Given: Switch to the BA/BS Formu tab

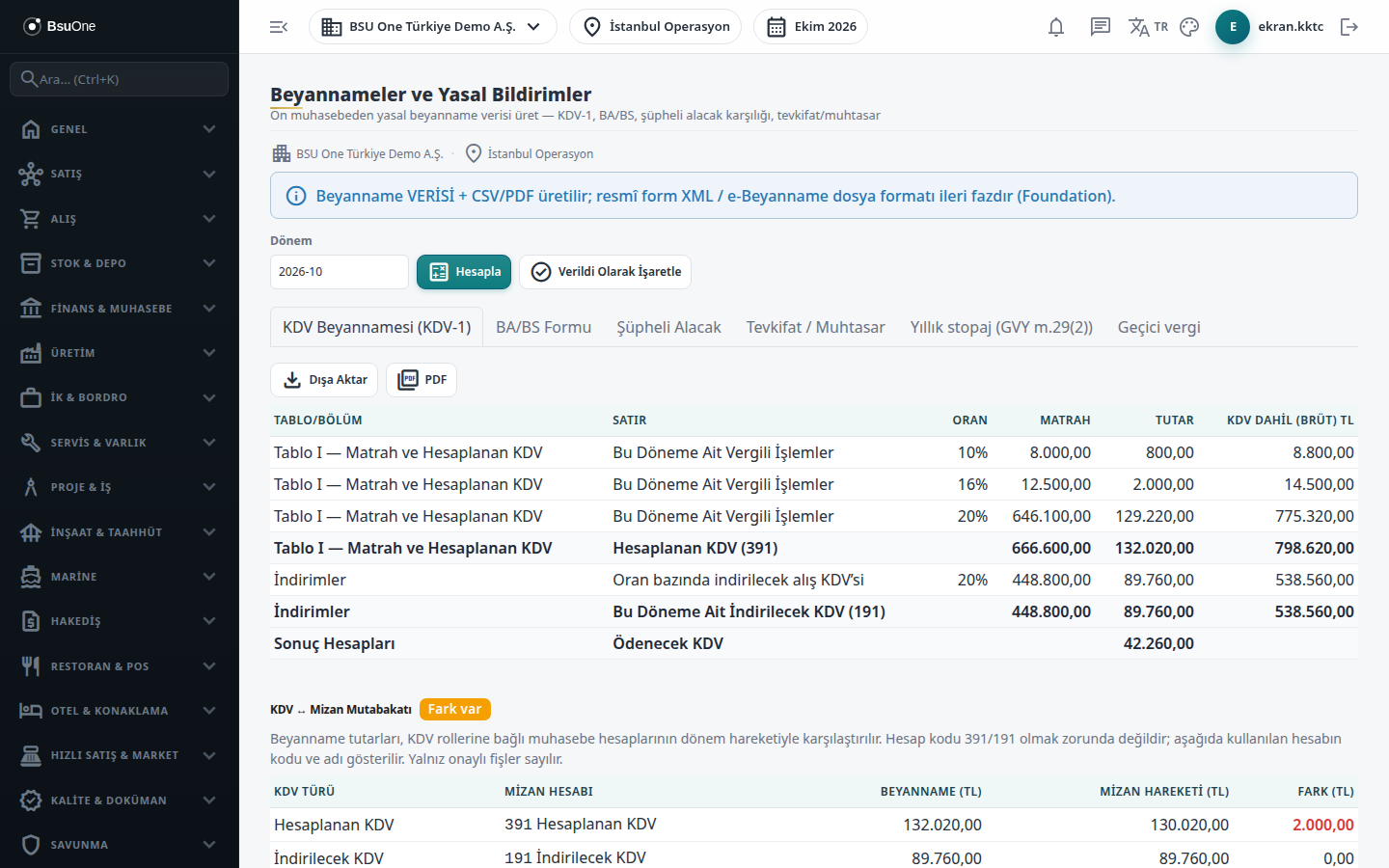Looking at the screenshot, I should coord(543,327).
